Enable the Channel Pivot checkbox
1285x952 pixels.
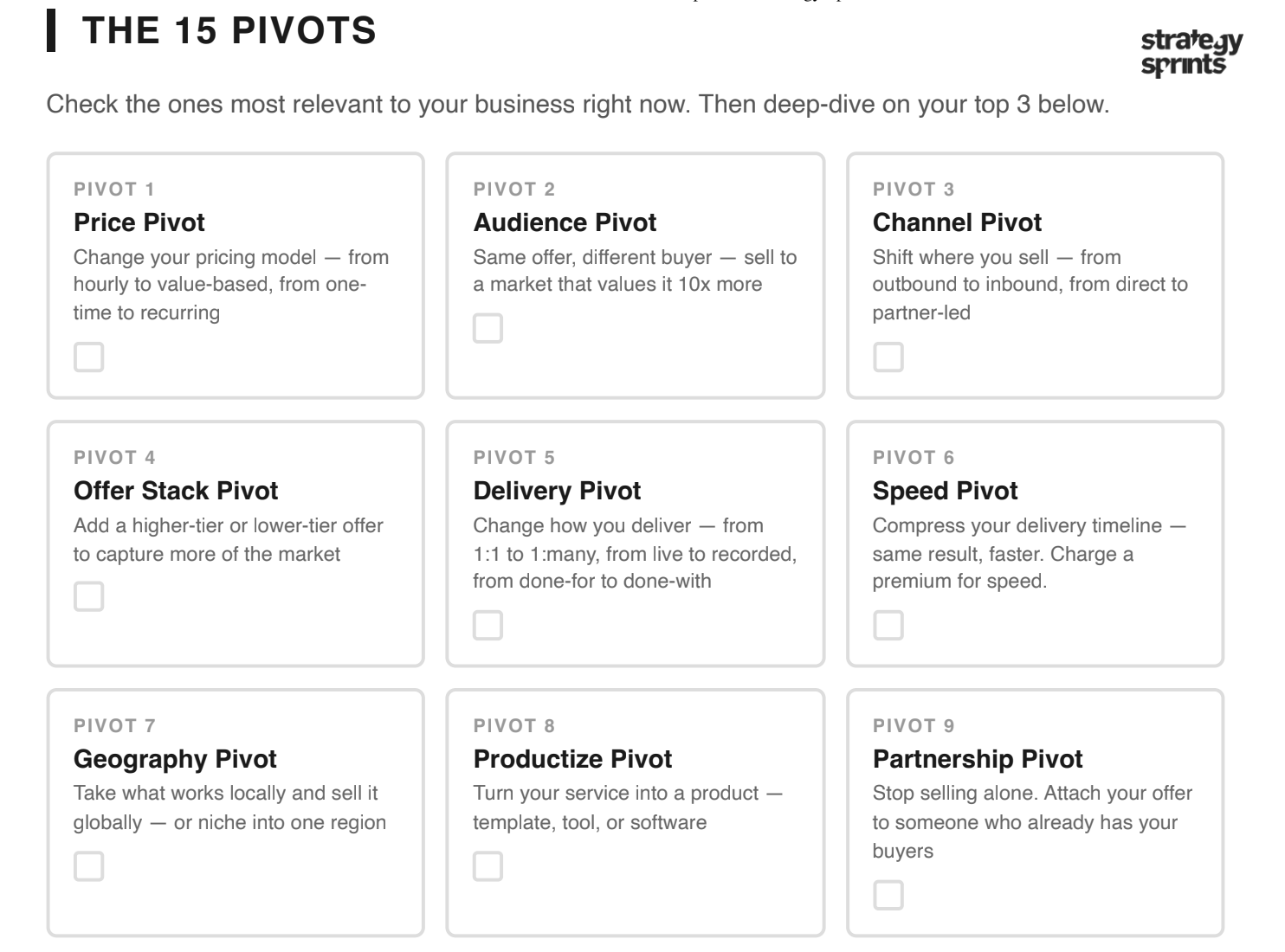click(888, 357)
